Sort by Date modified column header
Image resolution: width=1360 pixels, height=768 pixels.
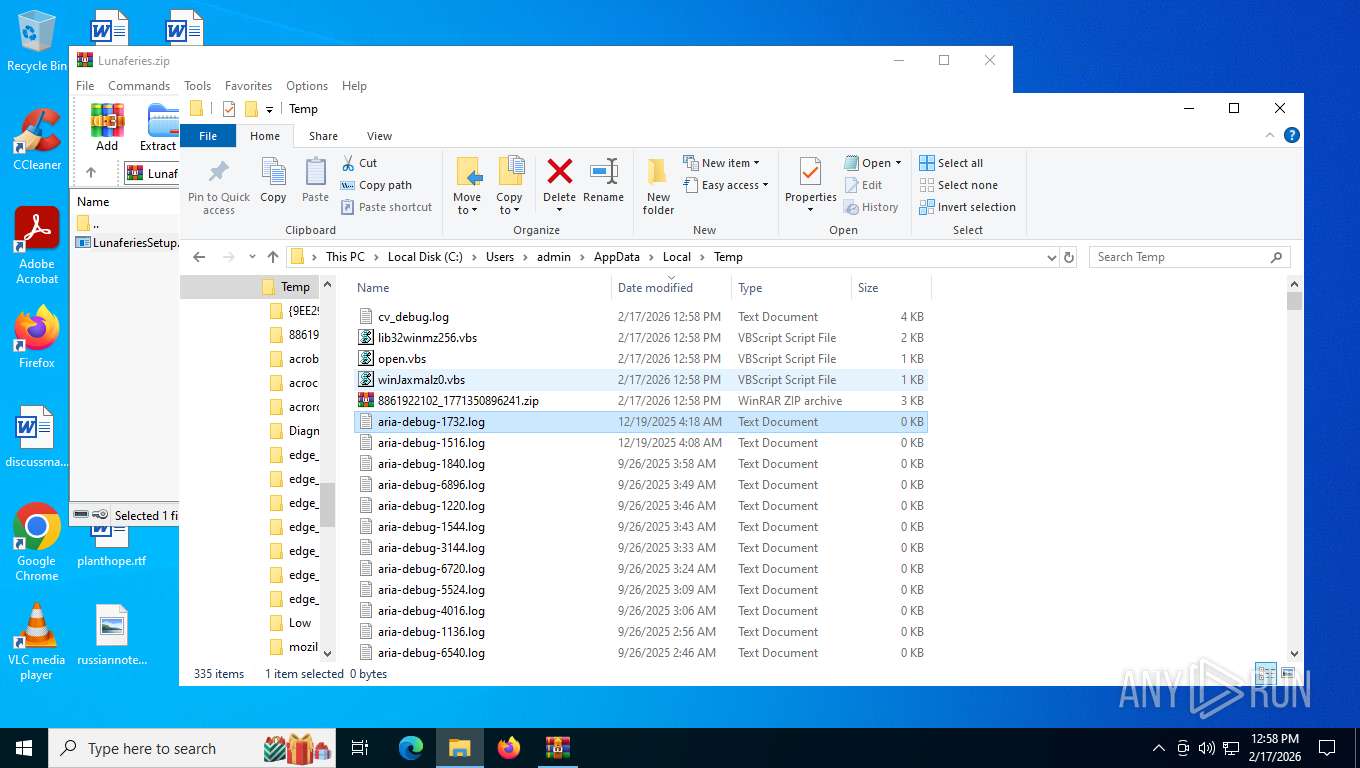(x=671, y=288)
